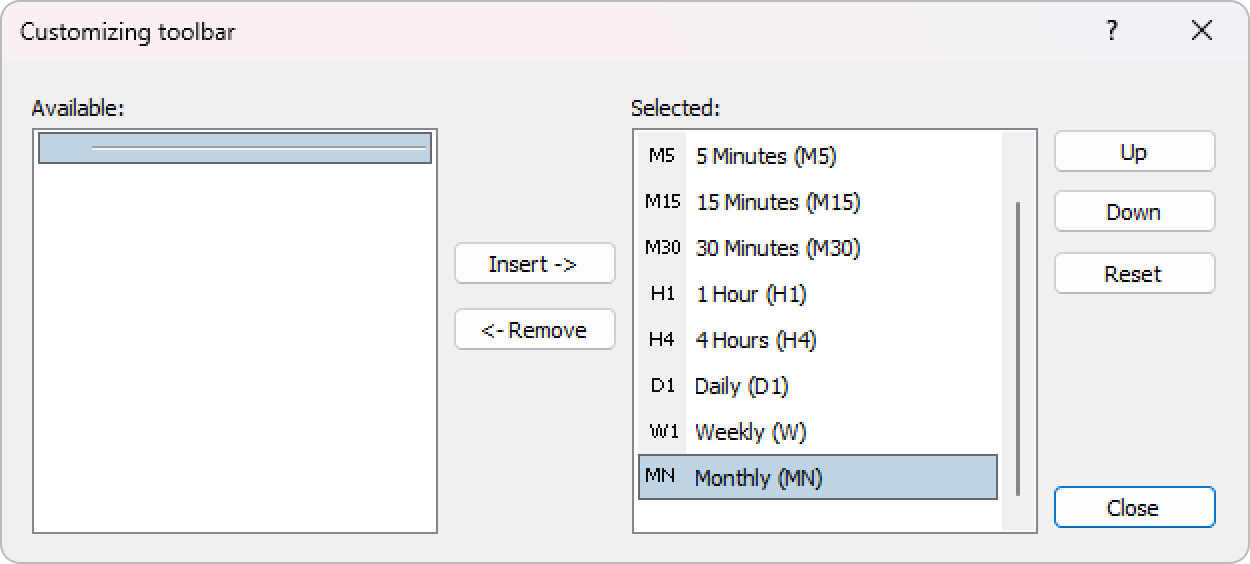
Task: Select the "5 Minutes (M5)" row text
Action: (x=766, y=157)
